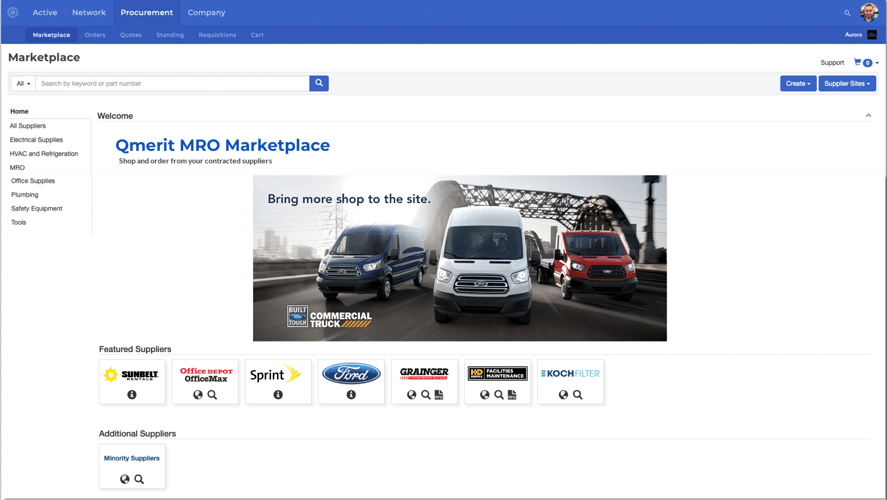Image resolution: width=887 pixels, height=500 pixels.
Task: Open the Supplier Sites dropdown
Action: [847, 83]
